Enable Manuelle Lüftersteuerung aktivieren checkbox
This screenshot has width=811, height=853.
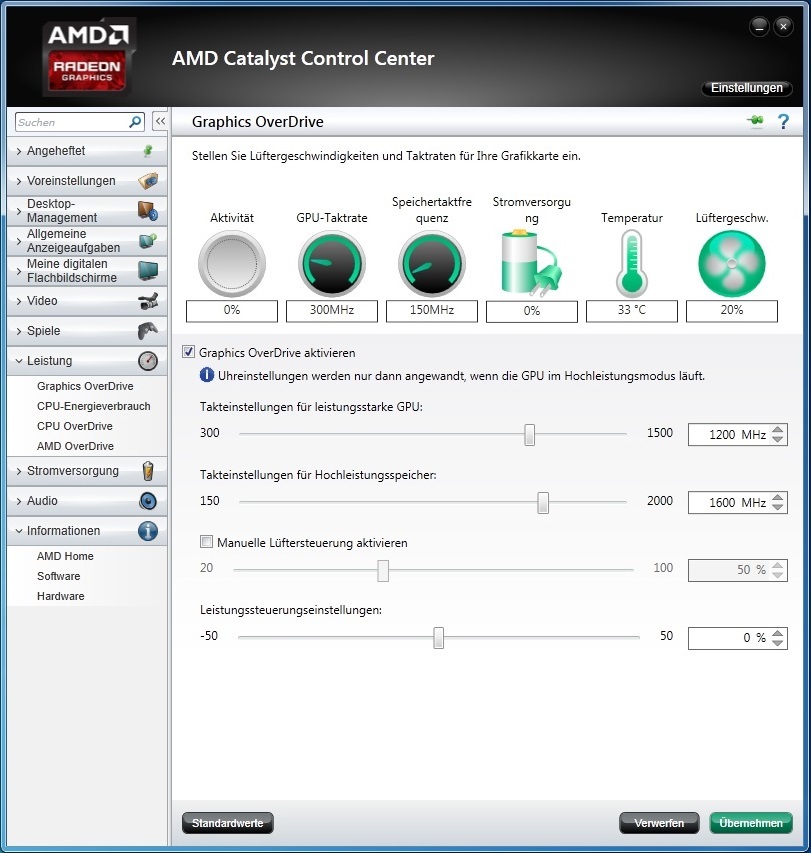coord(206,542)
